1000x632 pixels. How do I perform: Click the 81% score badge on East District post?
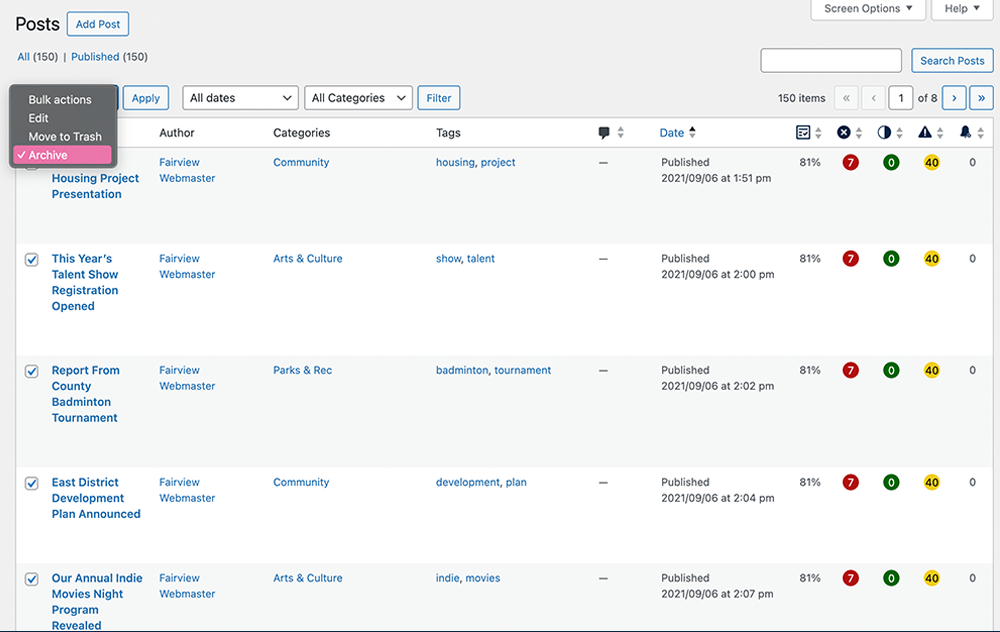pos(809,482)
